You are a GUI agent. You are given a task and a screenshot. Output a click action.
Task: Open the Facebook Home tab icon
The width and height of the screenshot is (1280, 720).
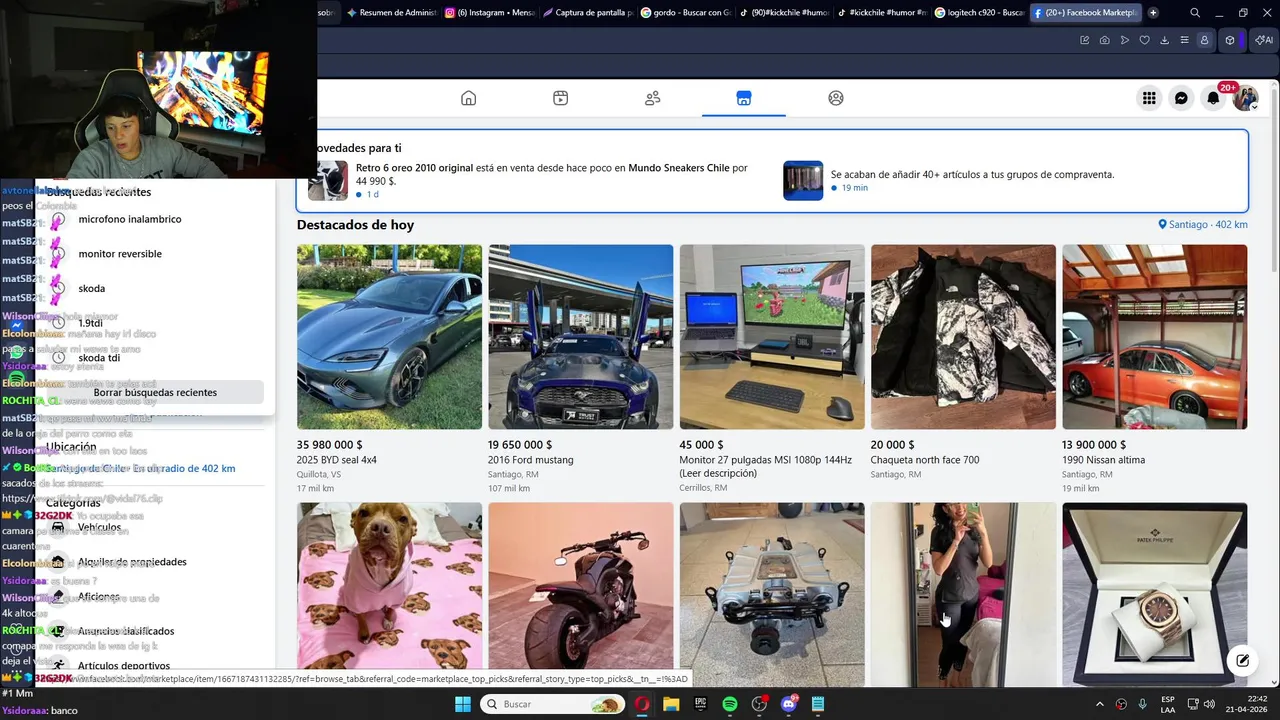(468, 98)
